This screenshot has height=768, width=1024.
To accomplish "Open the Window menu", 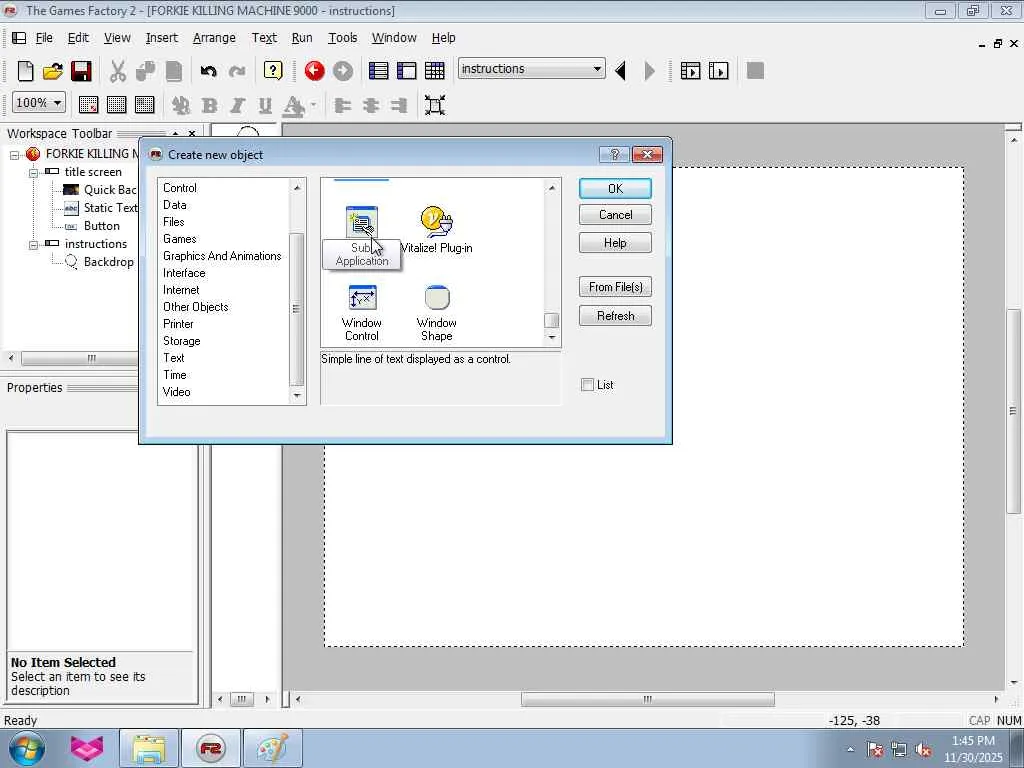I will click(x=394, y=38).
